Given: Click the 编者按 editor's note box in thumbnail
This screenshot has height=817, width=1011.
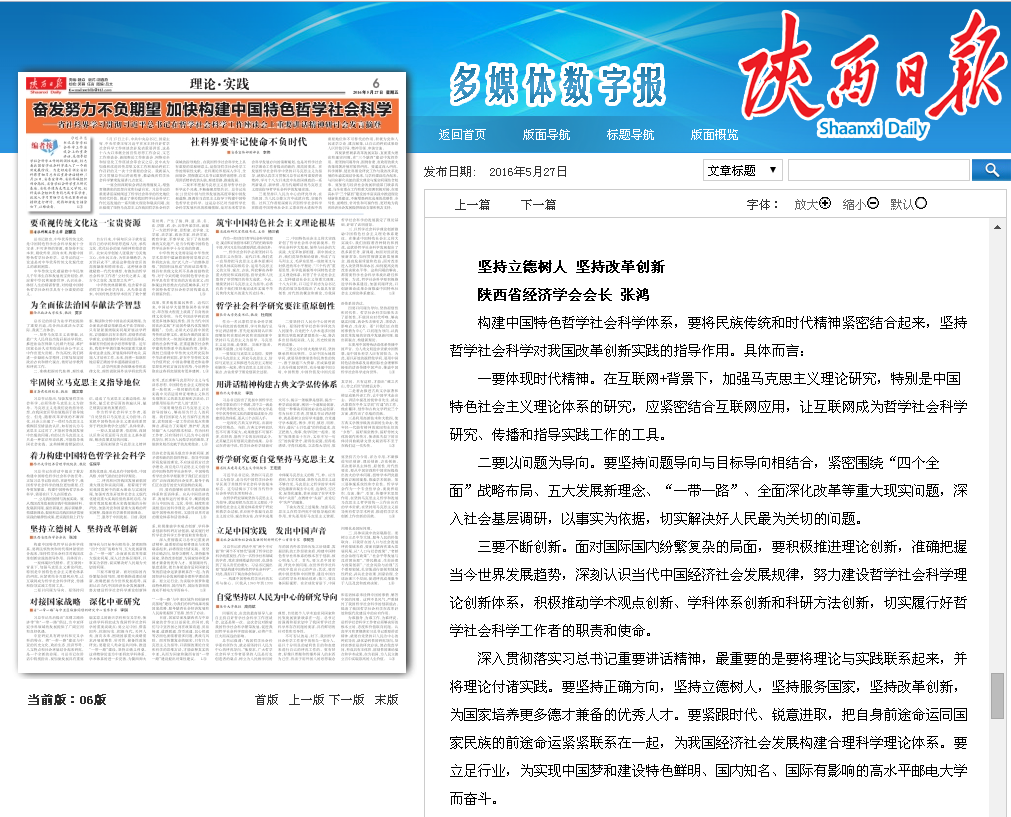Looking at the screenshot, I should (x=59, y=174).
